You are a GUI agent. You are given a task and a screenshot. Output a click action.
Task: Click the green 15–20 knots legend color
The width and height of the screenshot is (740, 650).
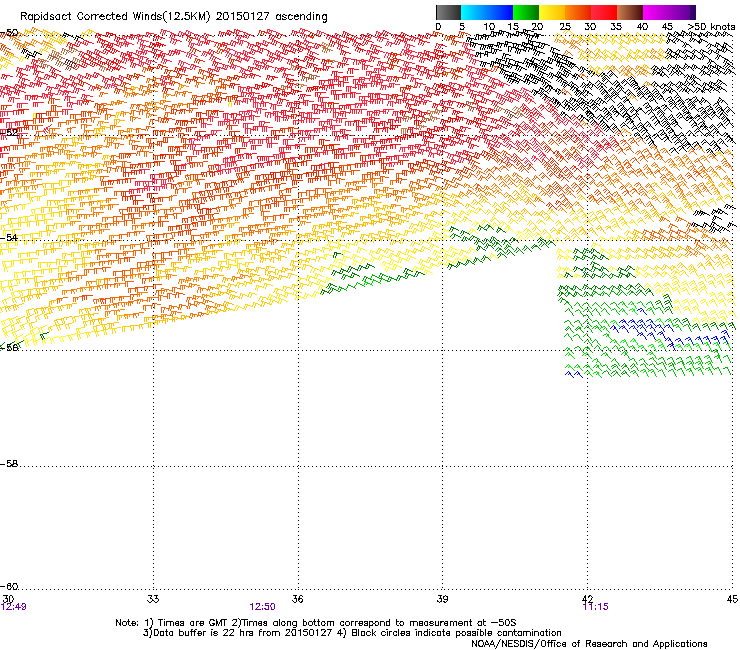point(526,12)
